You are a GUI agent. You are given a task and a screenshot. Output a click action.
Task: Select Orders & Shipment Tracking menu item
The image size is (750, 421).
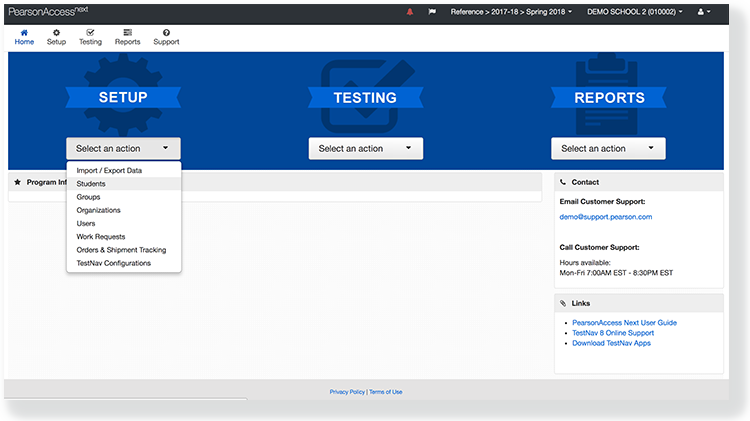coord(121,250)
